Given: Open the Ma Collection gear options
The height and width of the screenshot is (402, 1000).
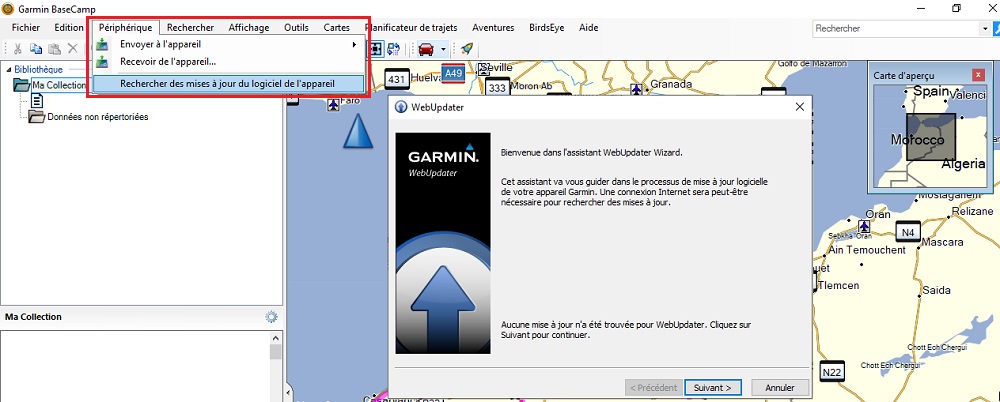Looking at the screenshot, I should click(272, 316).
